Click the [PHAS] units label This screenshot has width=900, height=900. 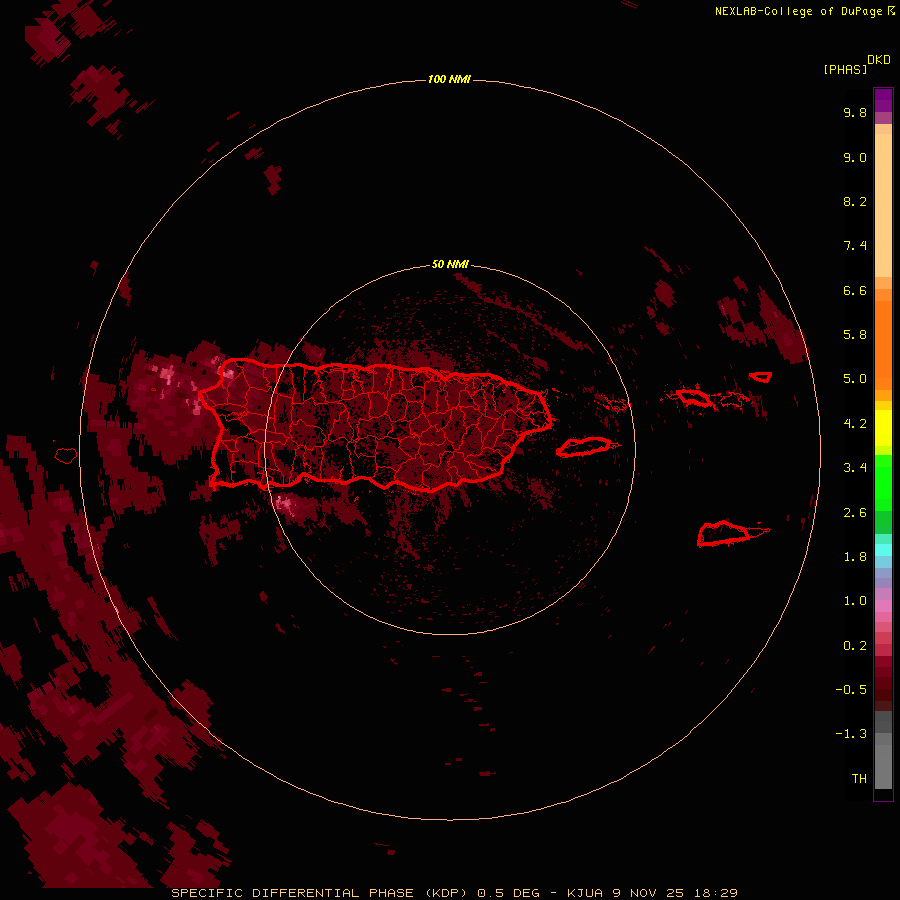pyautogui.click(x=845, y=70)
